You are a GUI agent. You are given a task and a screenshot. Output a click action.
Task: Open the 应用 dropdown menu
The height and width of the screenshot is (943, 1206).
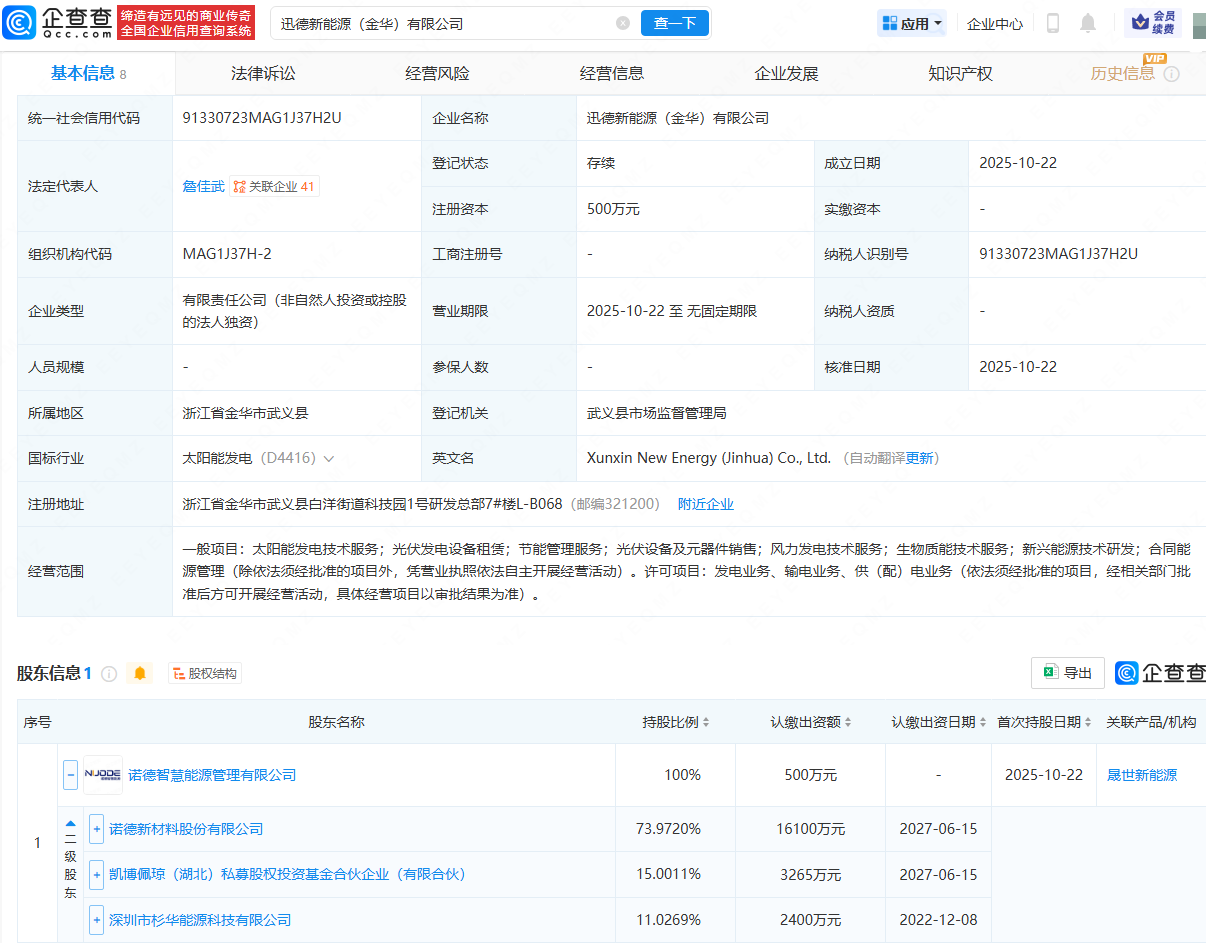(x=911, y=22)
